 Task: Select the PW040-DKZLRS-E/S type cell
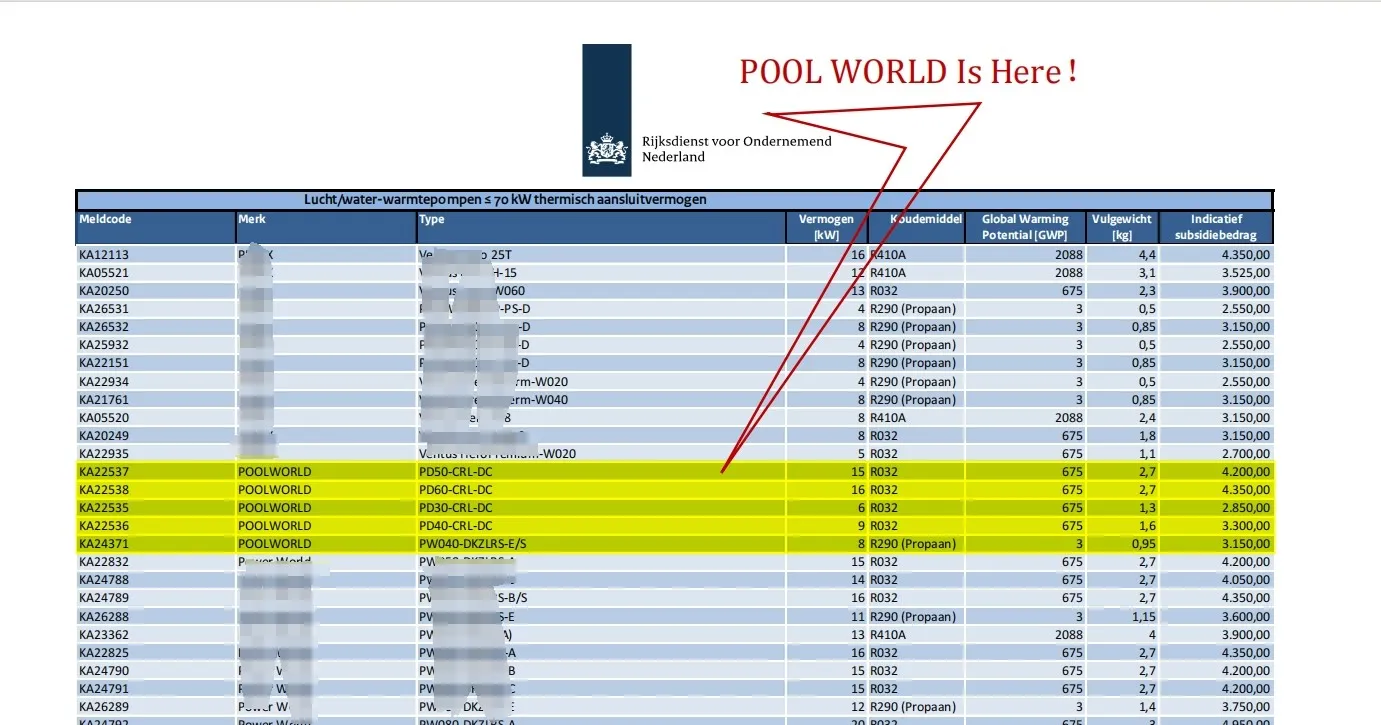473,544
